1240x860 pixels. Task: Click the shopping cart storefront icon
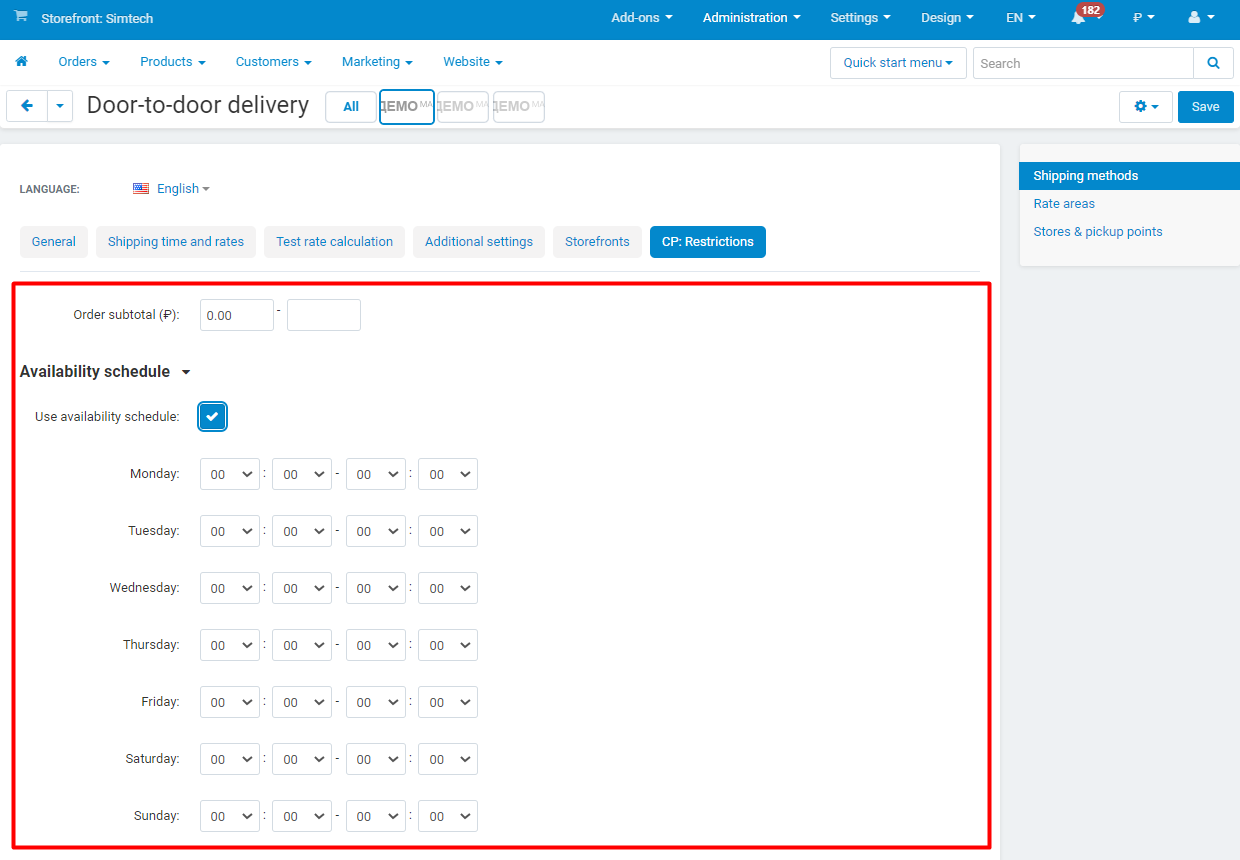(21, 18)
